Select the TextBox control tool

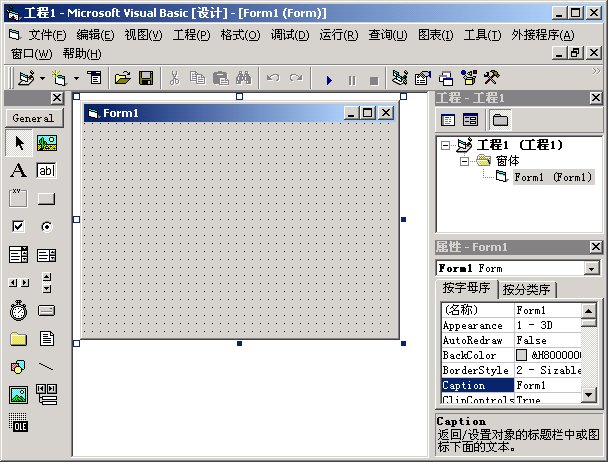[x=47, y=170]
